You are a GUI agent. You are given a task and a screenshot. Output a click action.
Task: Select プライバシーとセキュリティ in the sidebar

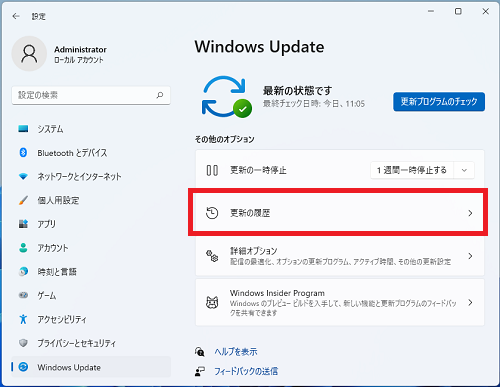coord(91,343)
